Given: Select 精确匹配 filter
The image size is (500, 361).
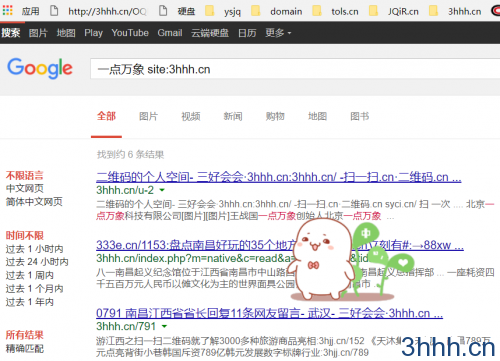Looking at the screenshot, I should 25,349.
